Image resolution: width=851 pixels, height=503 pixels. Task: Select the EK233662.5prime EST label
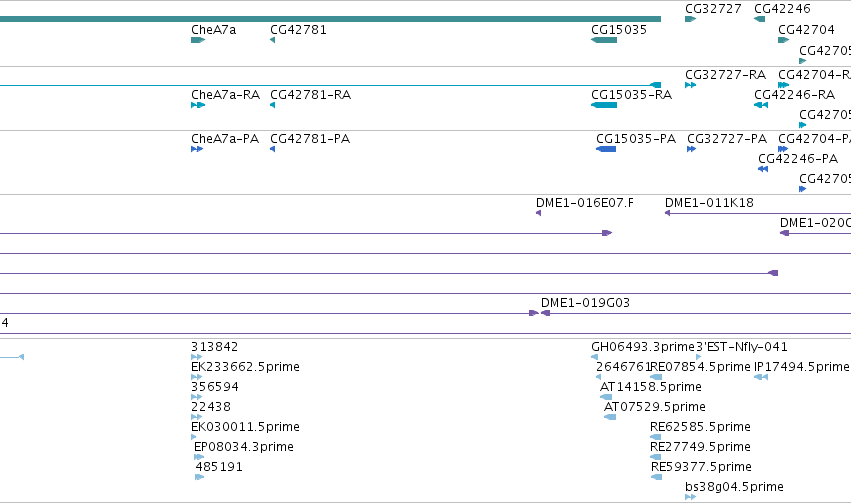point(245,367)
